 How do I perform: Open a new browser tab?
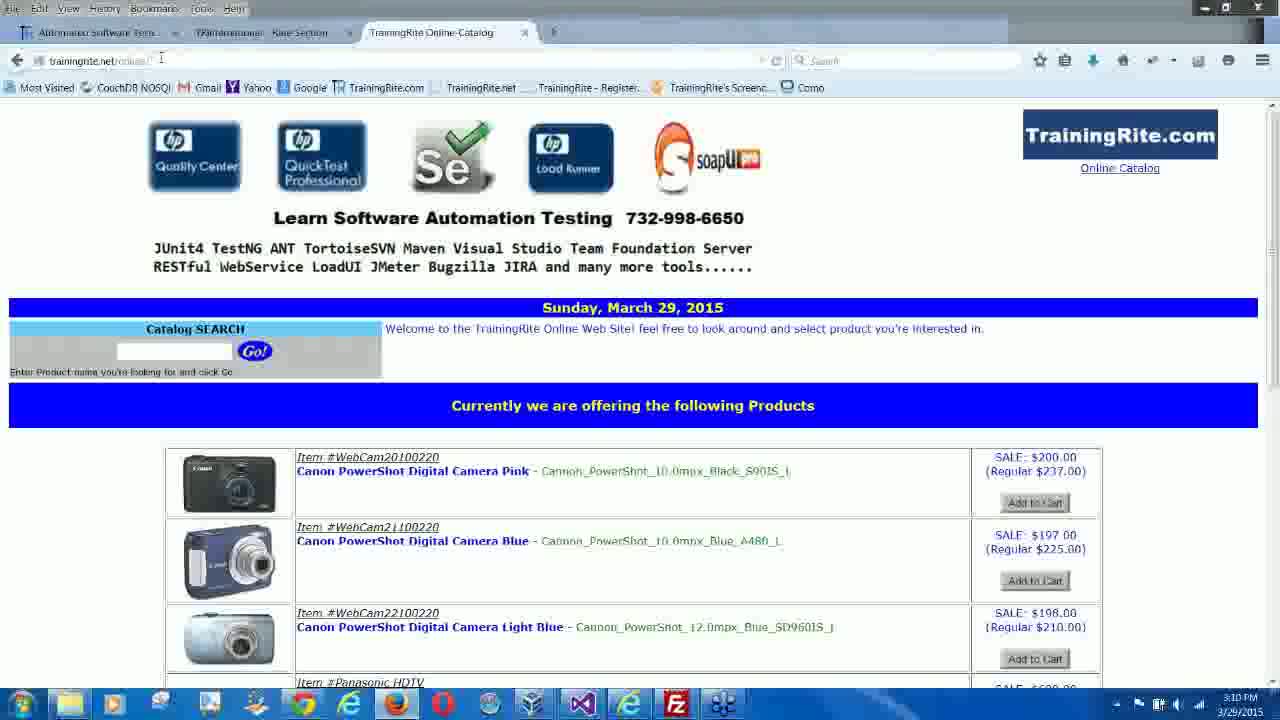click(x=553, y=33)
